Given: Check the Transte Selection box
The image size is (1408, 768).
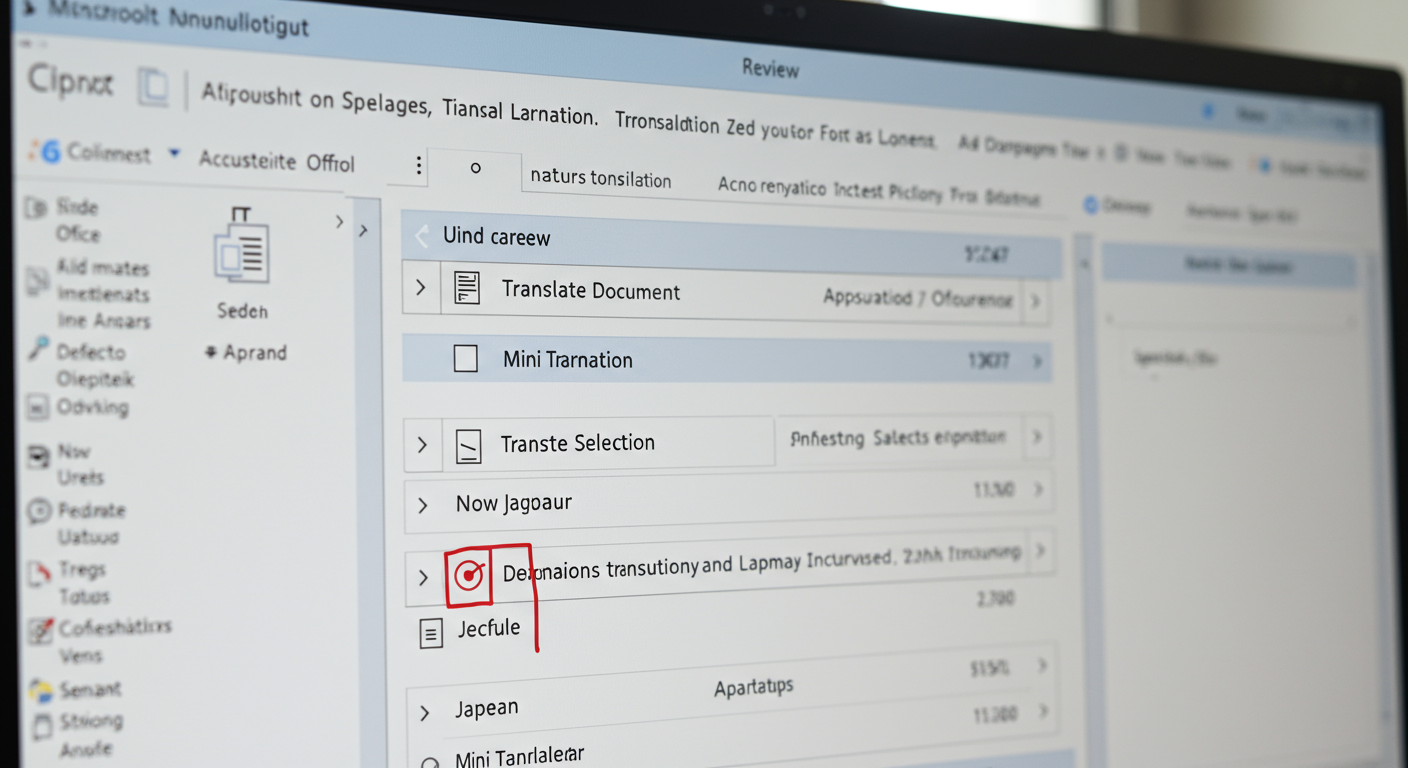Looking at the screenshot, I should [469, 443].
